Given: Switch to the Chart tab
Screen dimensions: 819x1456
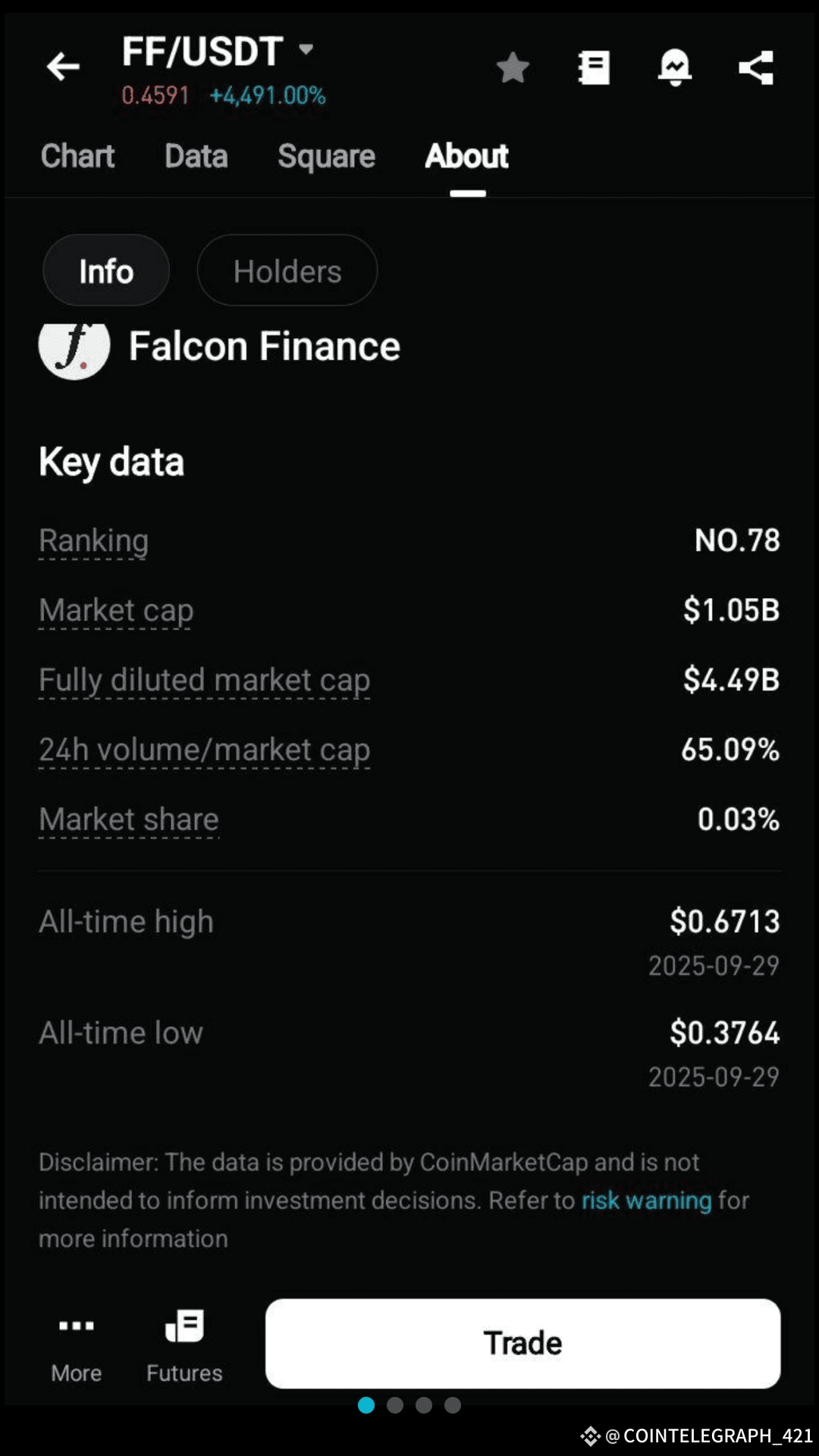Looking at the screenshot, I should (x=77, y=156).
